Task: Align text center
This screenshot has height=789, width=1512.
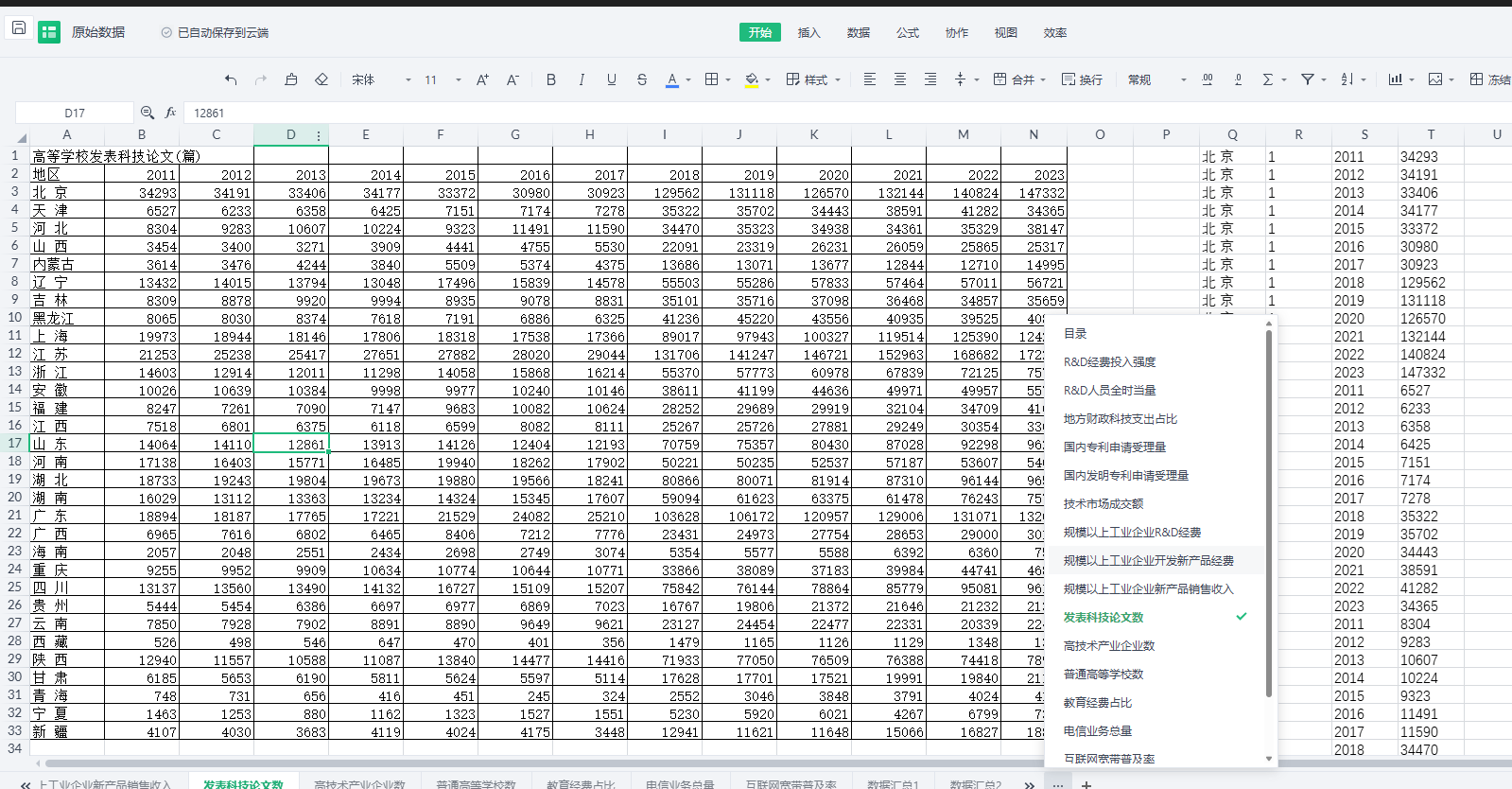Action: point(900,79)
